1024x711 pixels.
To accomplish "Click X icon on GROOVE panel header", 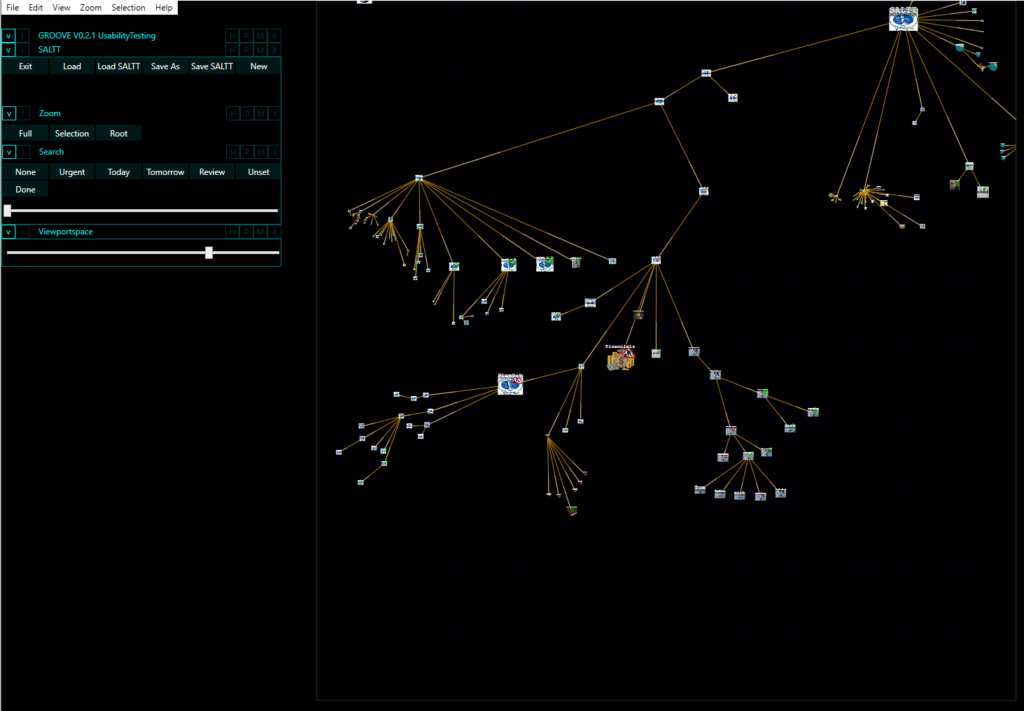I will (x=275, y=36).
